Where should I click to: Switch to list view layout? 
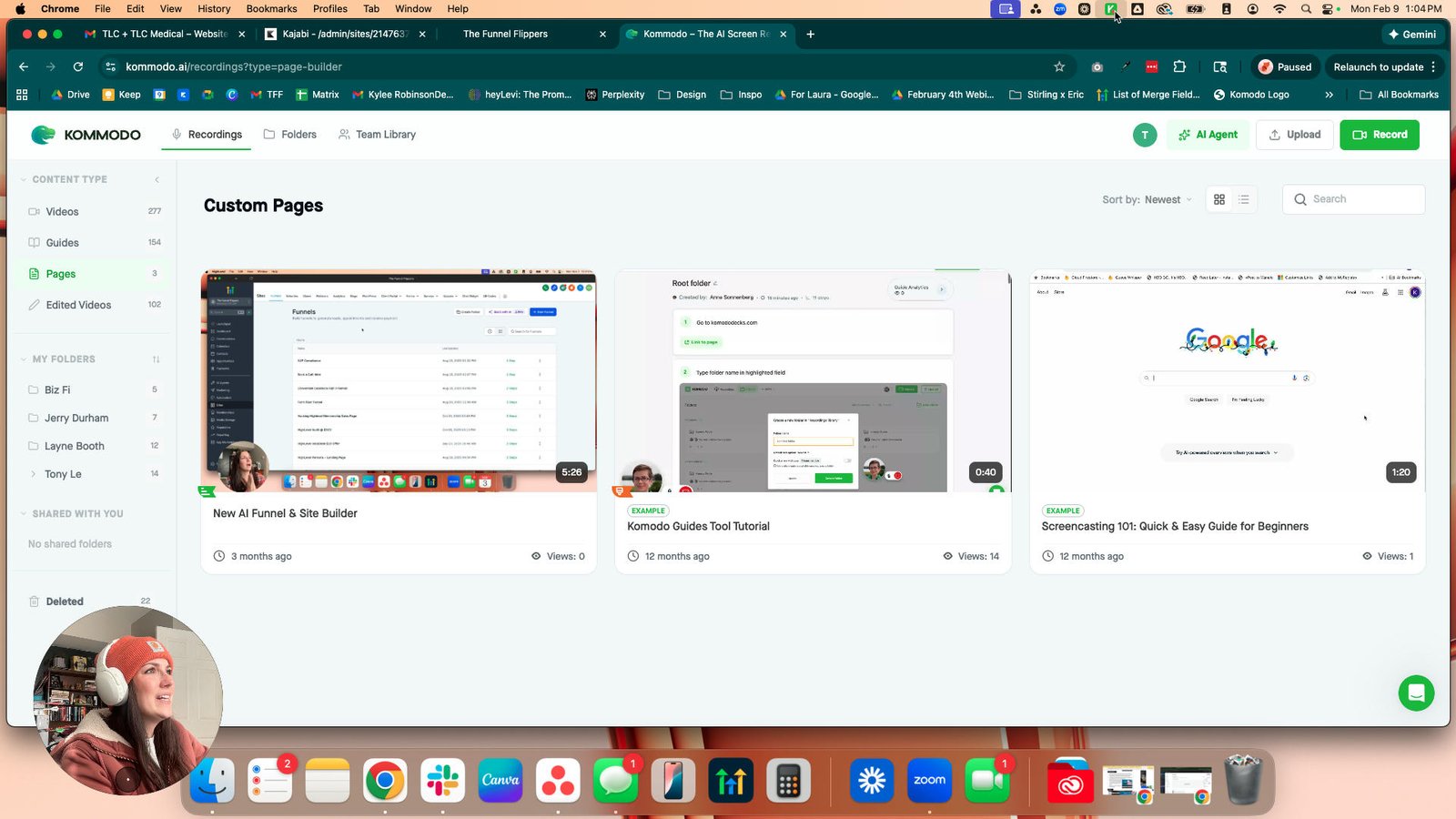1244,199
